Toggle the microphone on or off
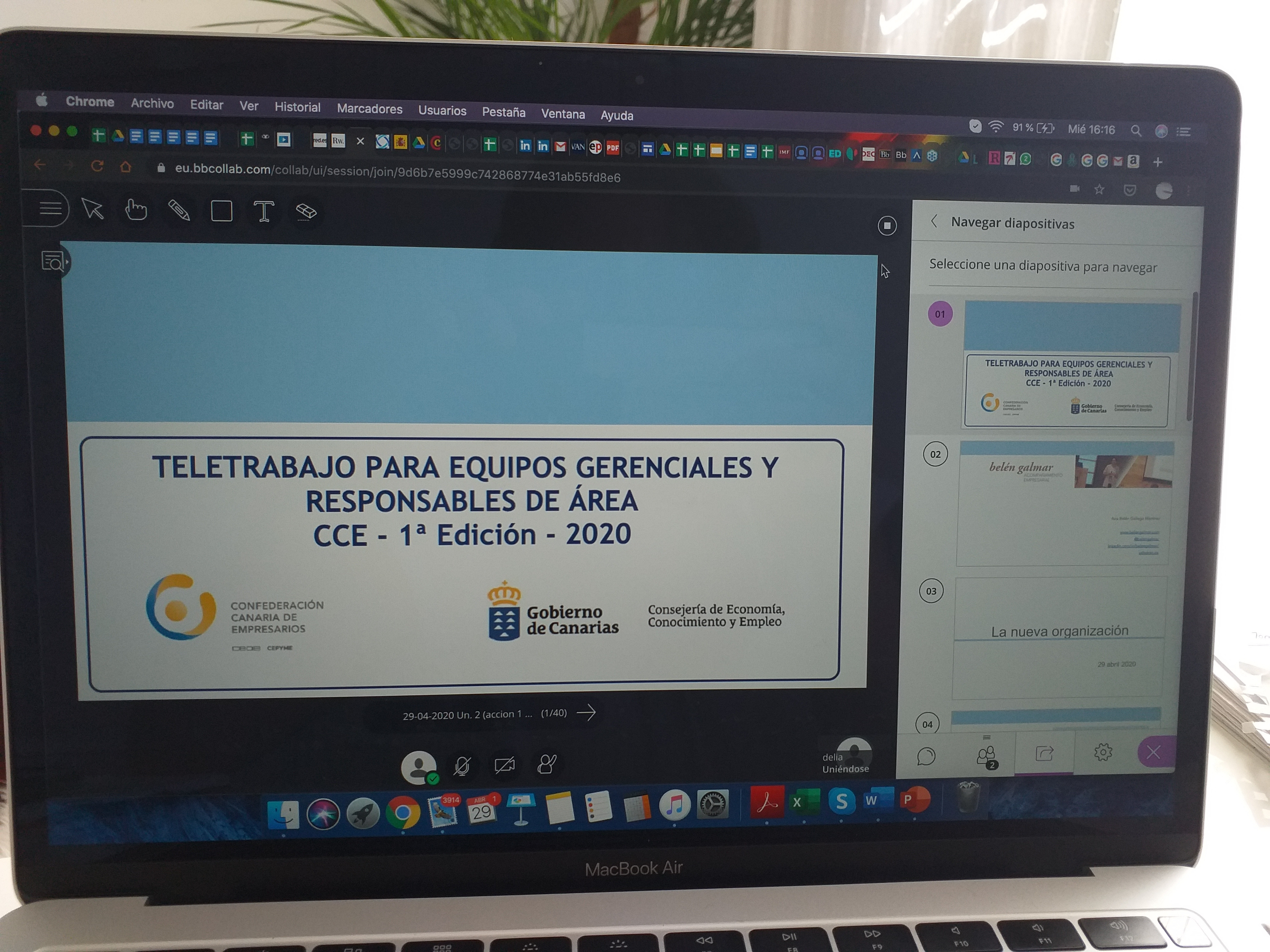Screen dimensions: 1270x952 point(462,765)
